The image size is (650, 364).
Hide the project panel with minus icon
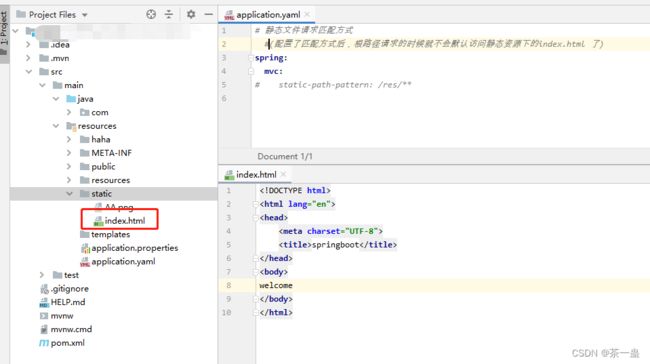point(209,15)
